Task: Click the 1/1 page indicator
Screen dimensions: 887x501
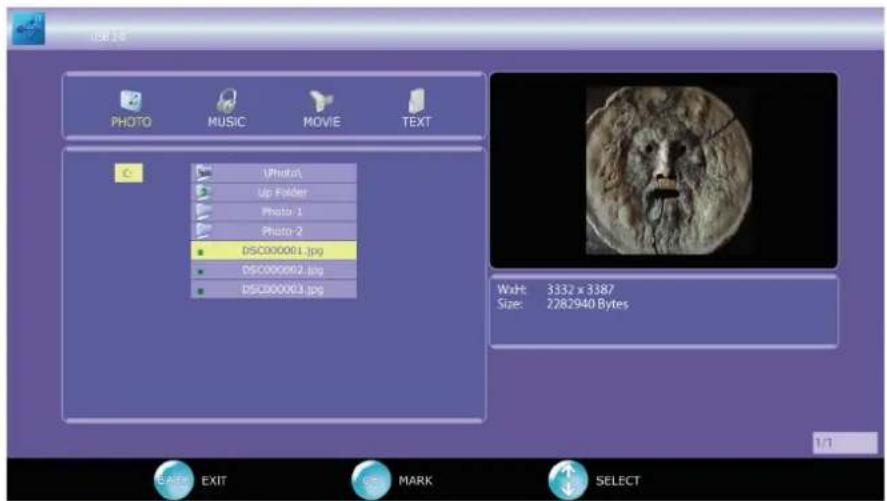Action: [845, 443]
